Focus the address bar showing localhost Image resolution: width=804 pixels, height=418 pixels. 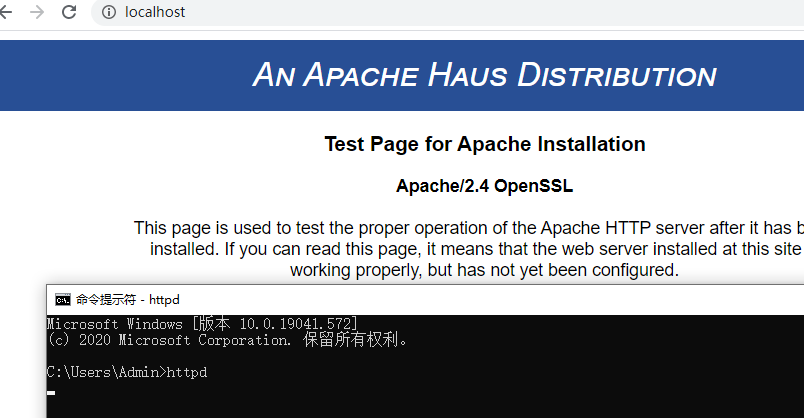(447, 12)
